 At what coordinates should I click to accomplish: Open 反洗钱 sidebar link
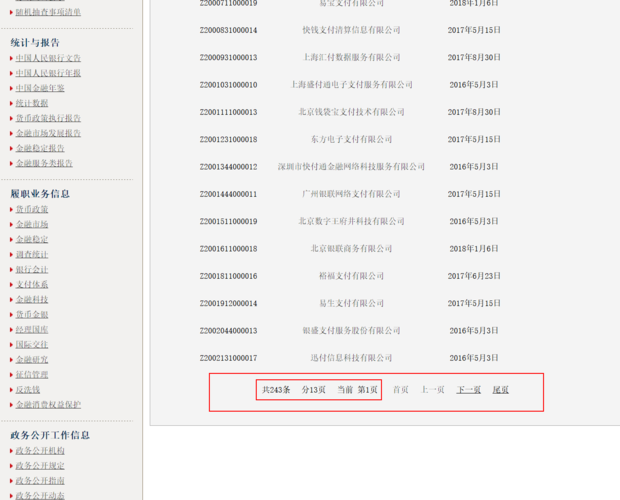pos(28,390)
